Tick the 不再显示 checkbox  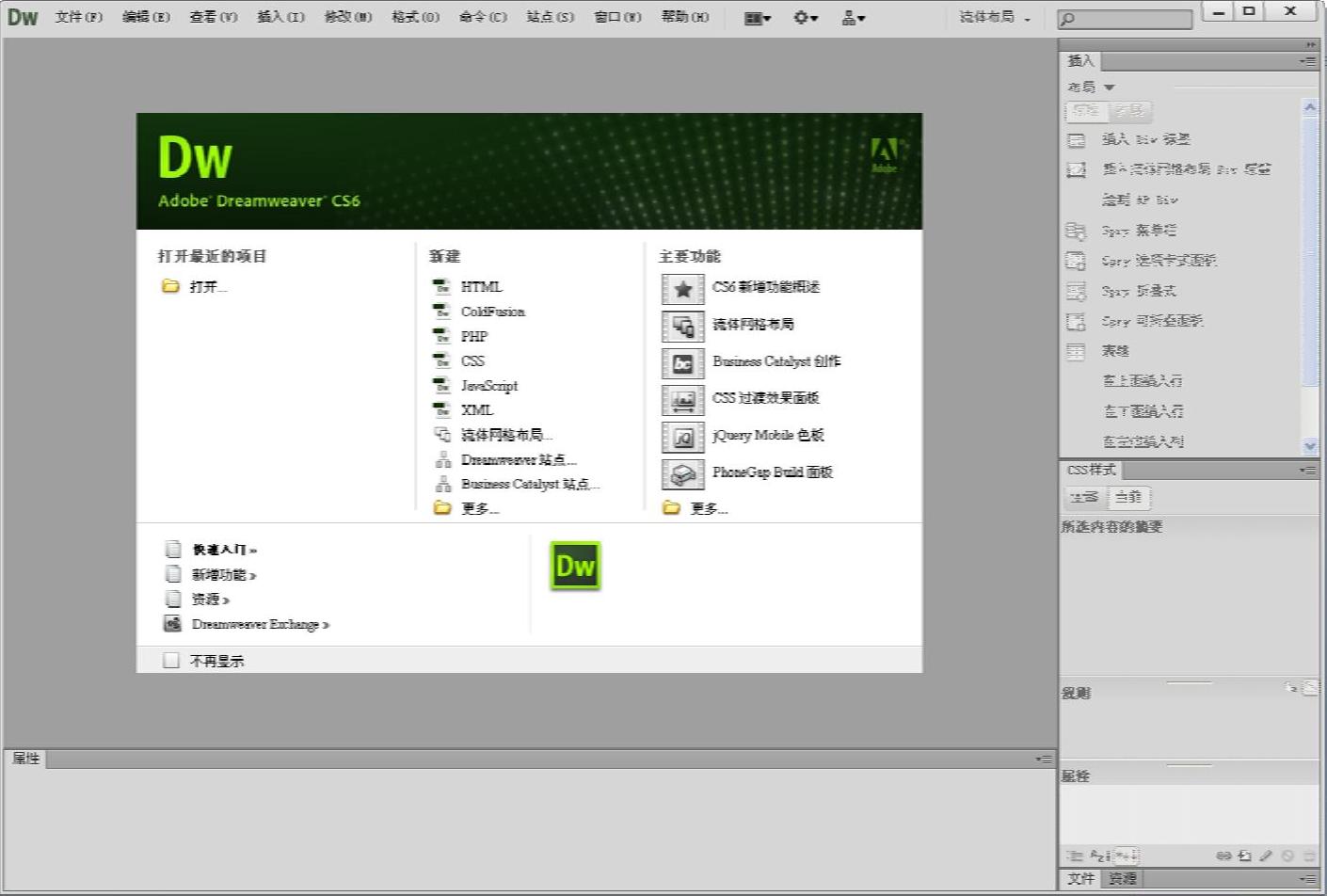[x=170, y=661]
